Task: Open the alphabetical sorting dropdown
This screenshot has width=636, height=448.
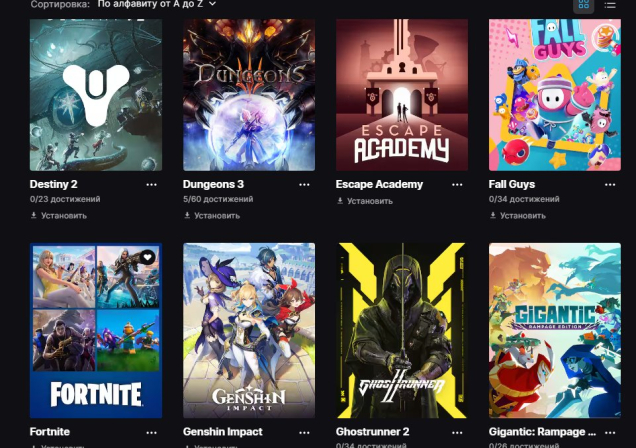Action: 157,4
